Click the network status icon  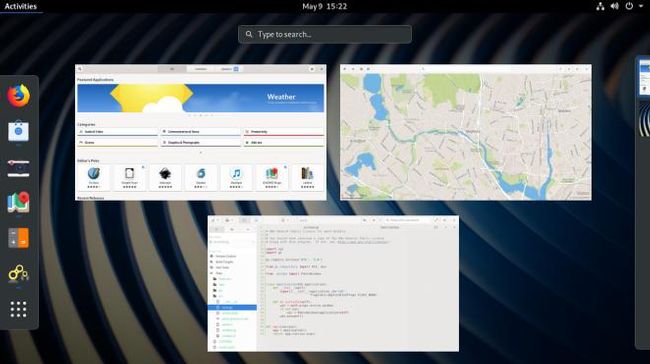pos(600,6)
